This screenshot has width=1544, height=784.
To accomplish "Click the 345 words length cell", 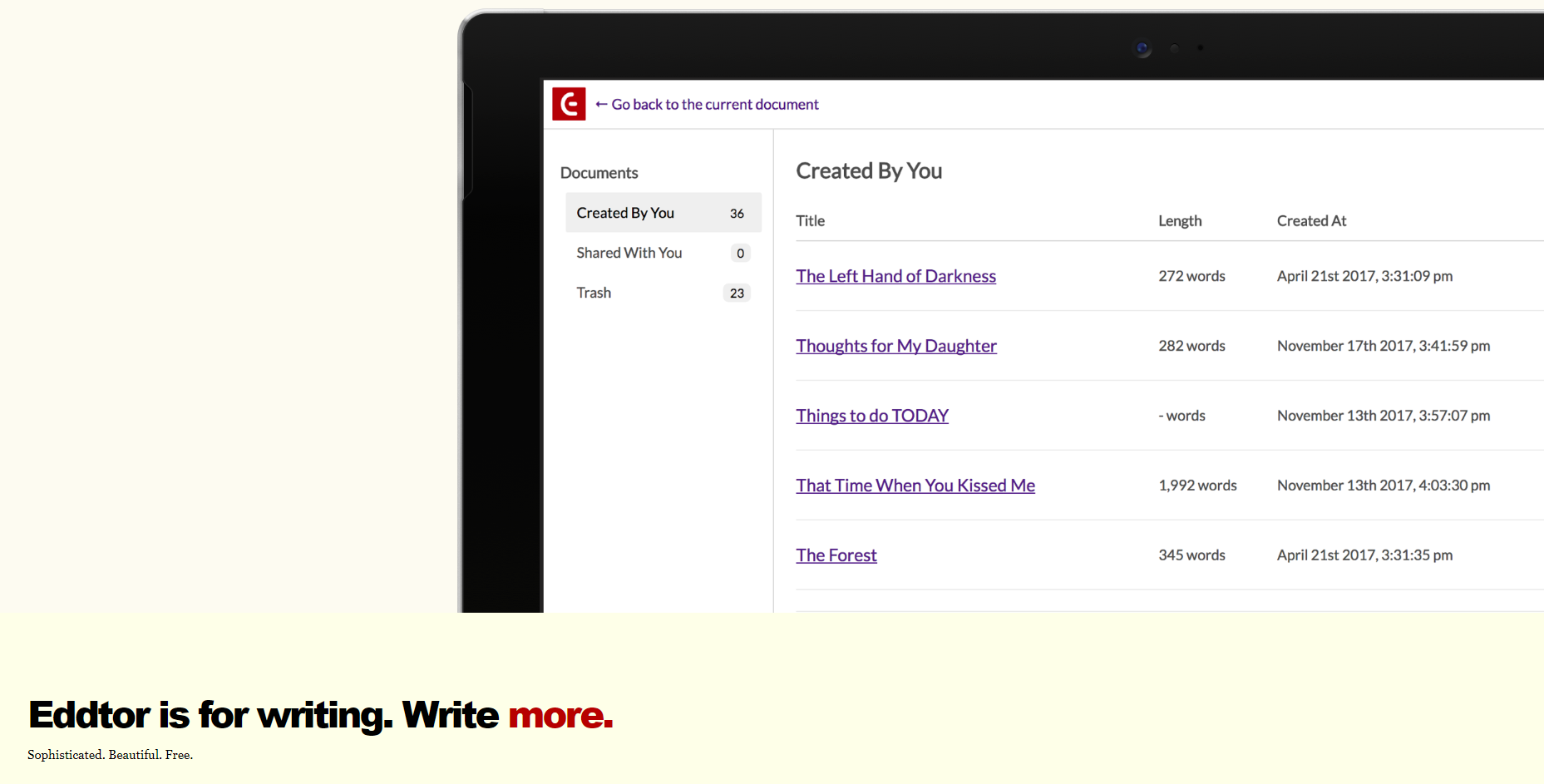I will pyautogui.click(x=1191, y=555).
